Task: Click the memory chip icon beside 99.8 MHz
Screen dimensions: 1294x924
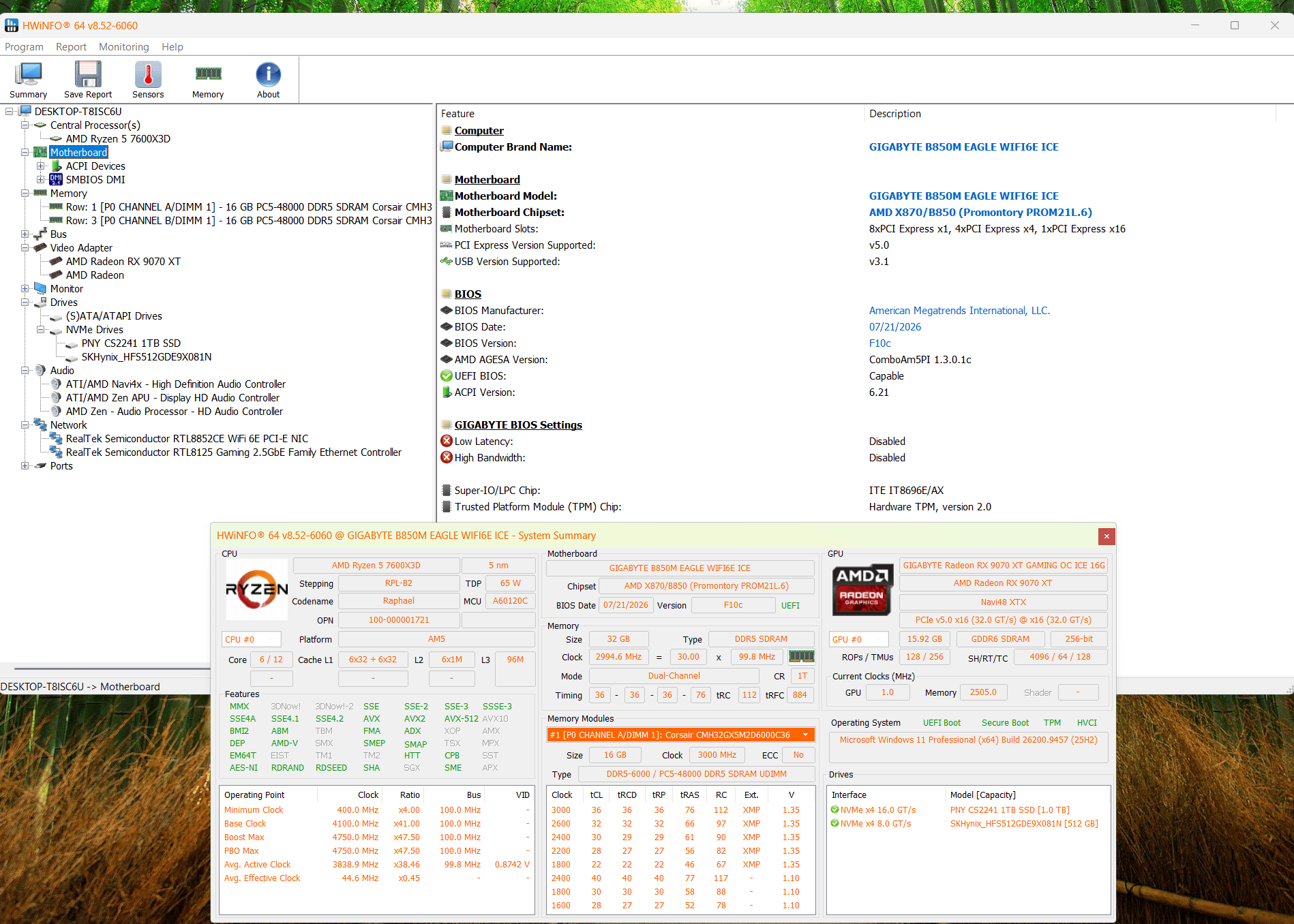Action: (801, 657)
